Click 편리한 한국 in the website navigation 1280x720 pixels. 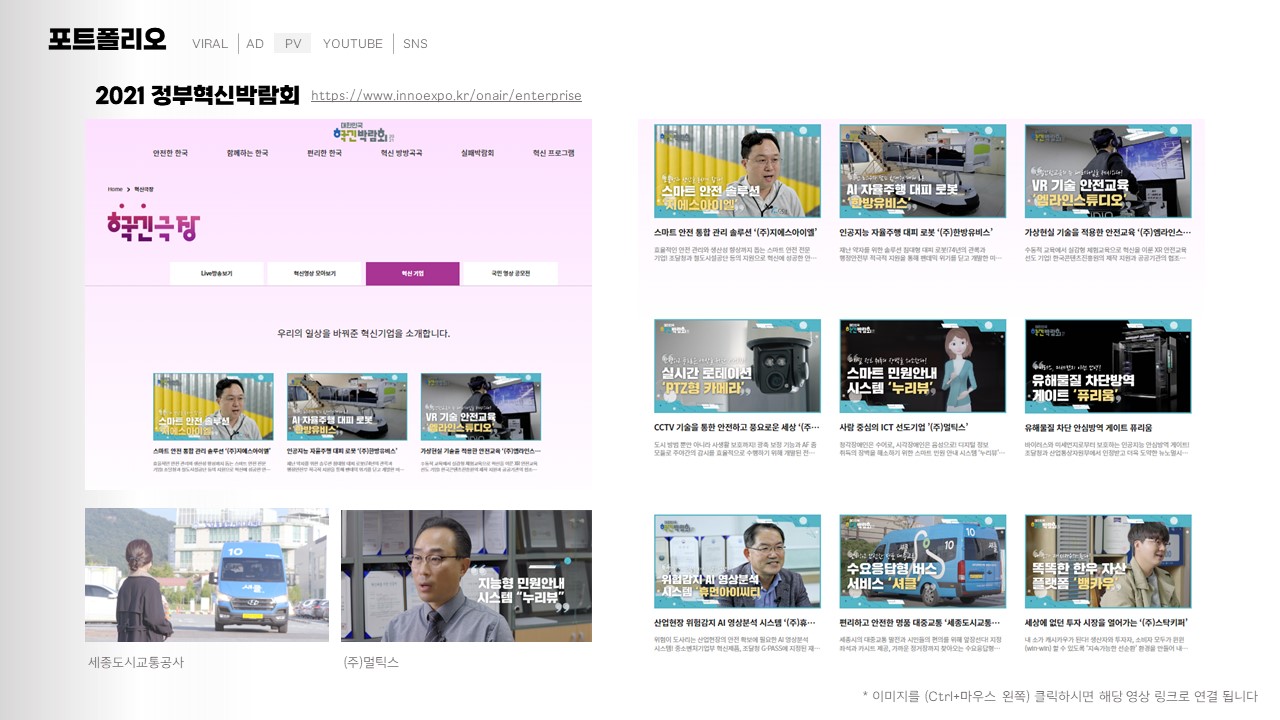tap(324, 153)
